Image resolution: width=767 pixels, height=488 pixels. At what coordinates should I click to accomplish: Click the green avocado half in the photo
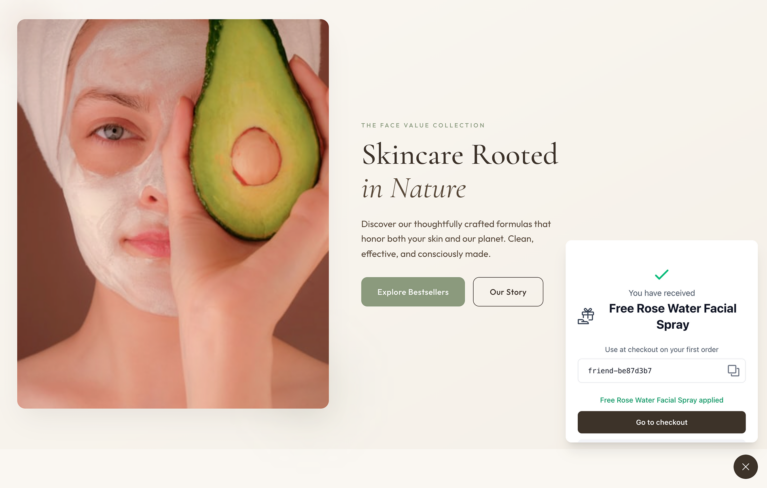click(254, 127)
